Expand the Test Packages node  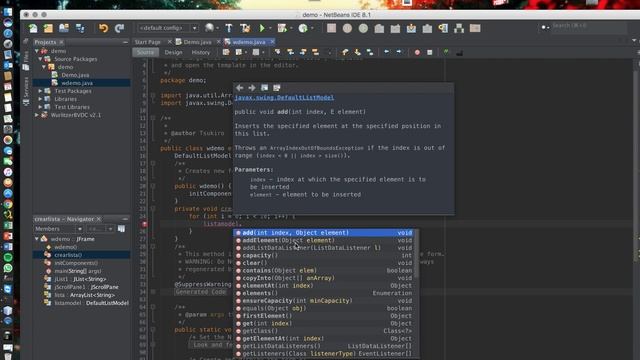(40, 91)
